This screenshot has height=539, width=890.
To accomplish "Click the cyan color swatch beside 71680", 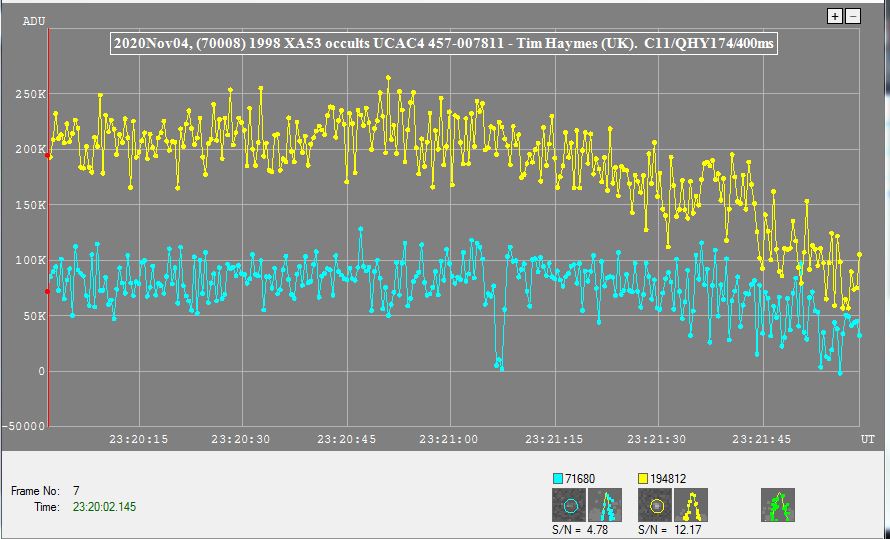I will [558, 479].
